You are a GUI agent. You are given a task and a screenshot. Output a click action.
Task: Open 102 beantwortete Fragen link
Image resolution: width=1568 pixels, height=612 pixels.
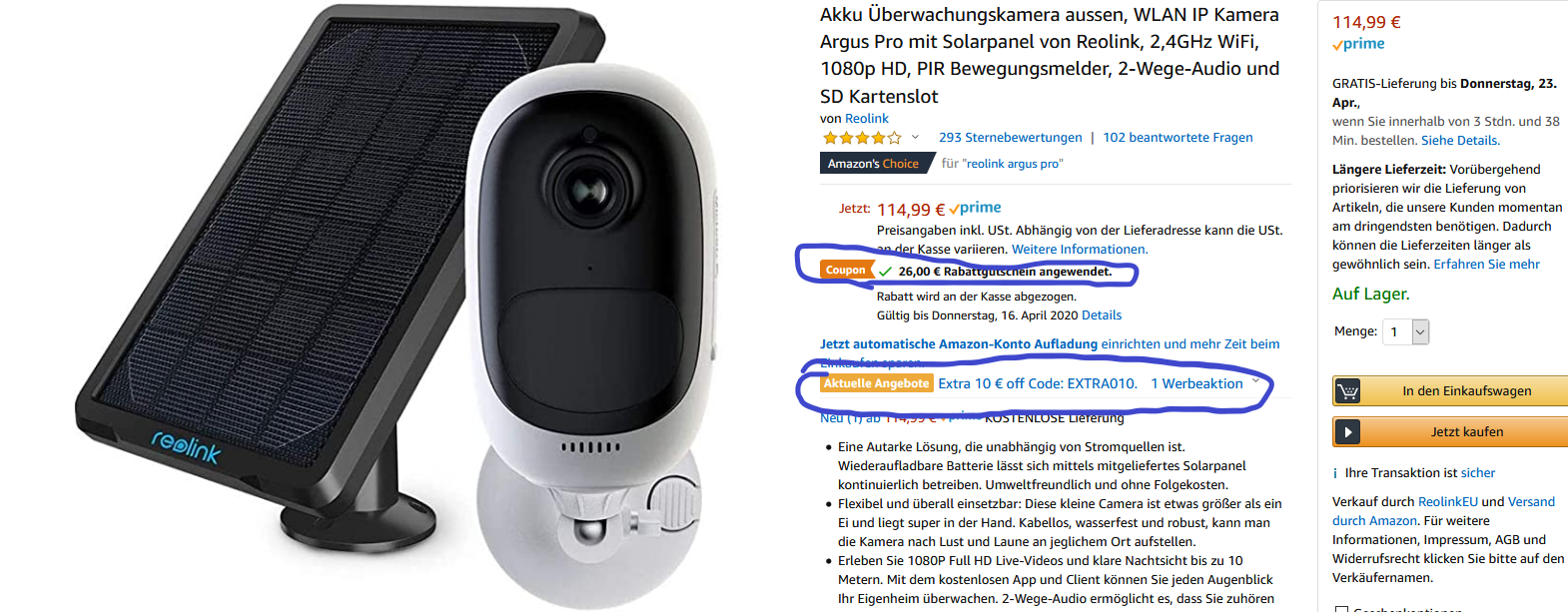point(1177,138)
